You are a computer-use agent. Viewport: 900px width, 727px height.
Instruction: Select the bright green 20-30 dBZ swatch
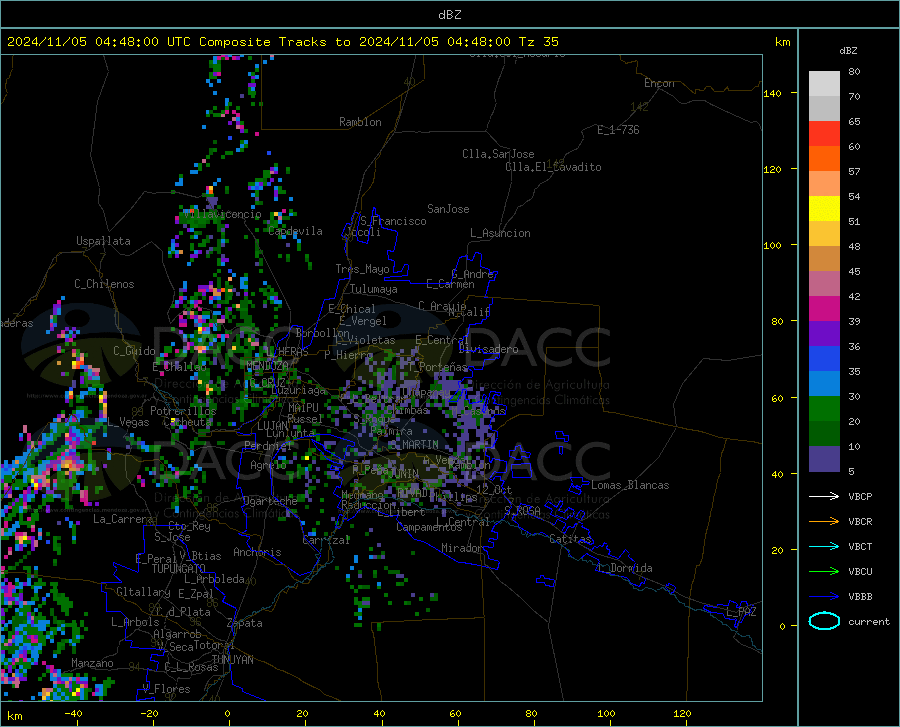[x=824, y=409]
